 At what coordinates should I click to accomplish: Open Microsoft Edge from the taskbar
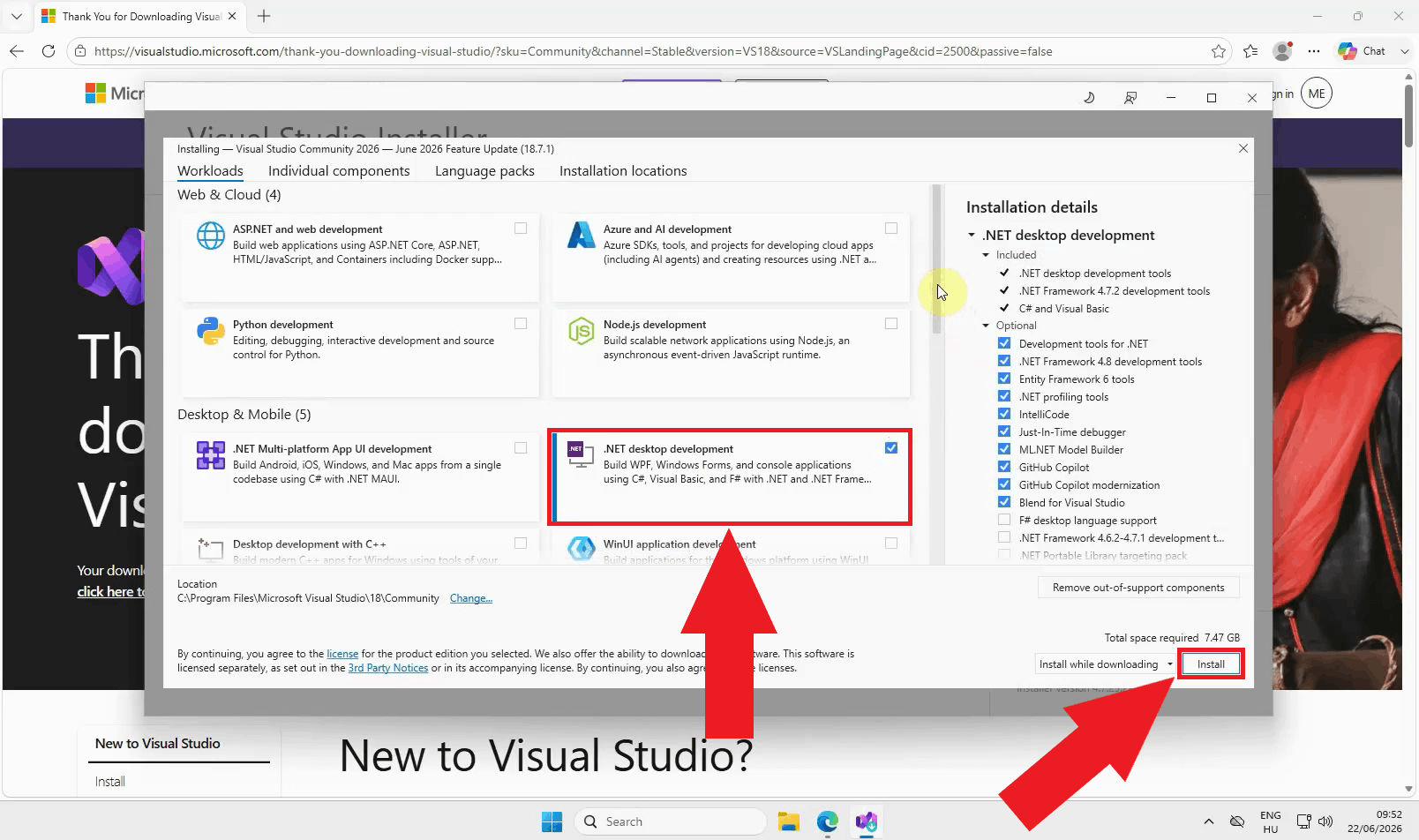(x=827, y=821)
